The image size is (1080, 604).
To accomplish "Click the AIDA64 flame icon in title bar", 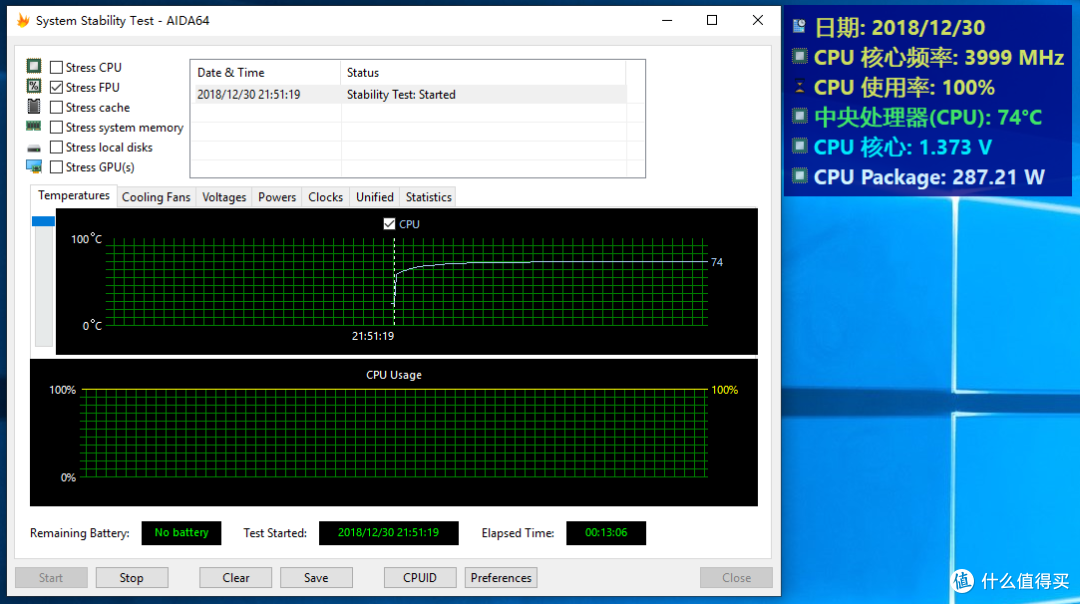I will coord(23,21).
